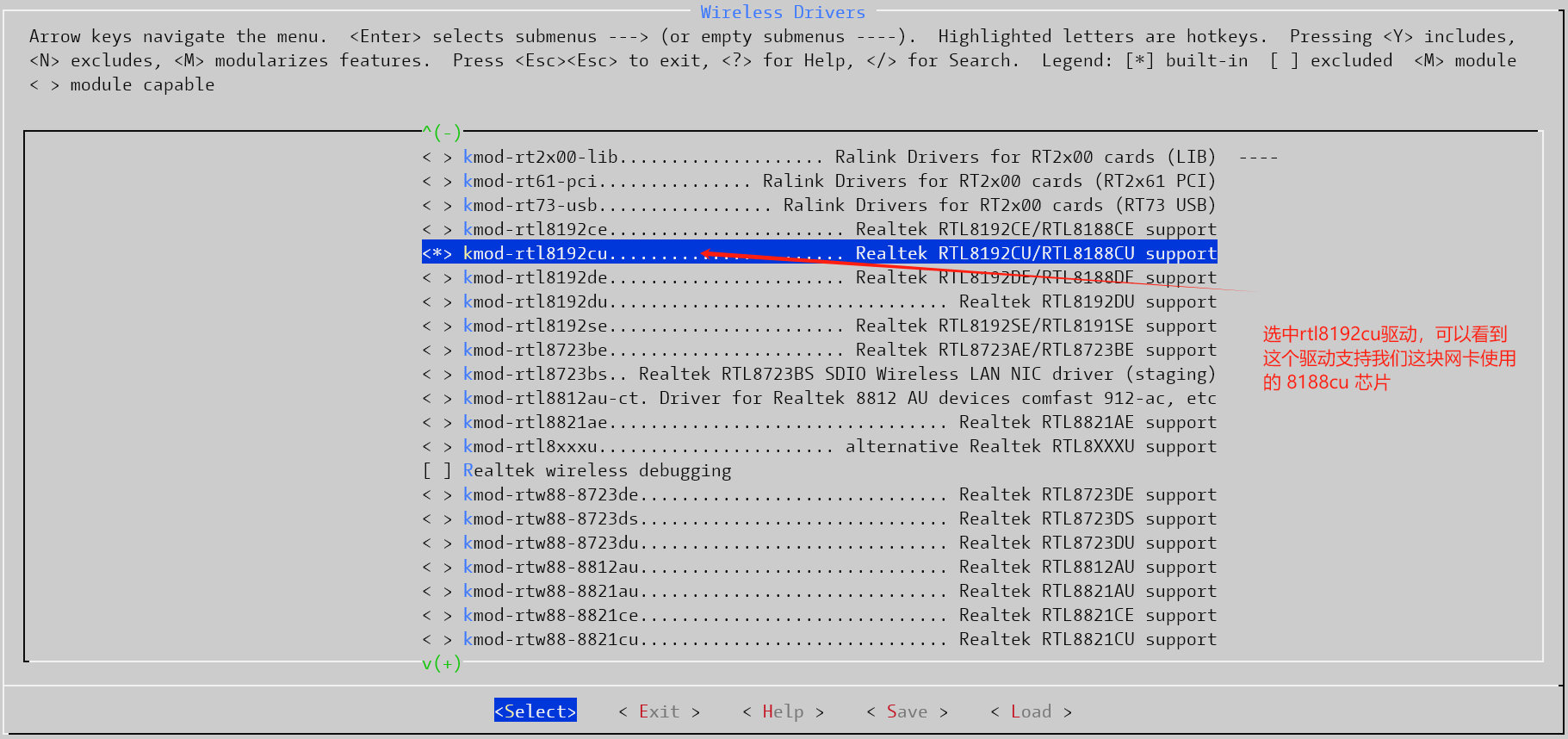Toggle the < > state of kmod-rtw88-8821cu

[437, 639]
